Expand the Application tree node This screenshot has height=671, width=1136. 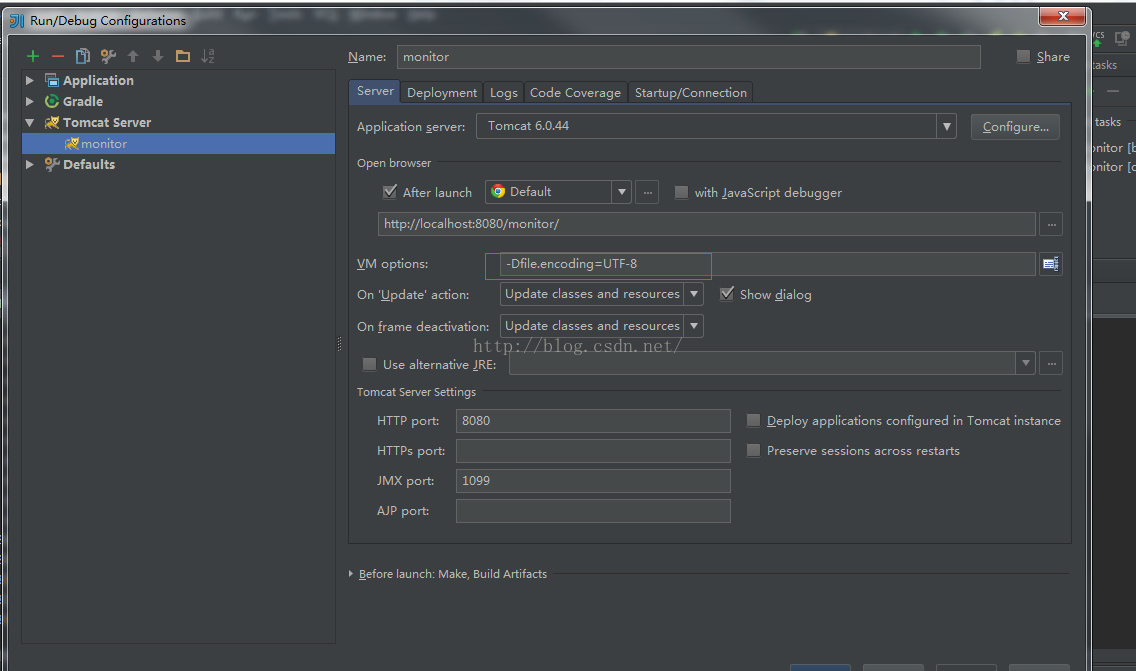click(x=30, y=80)
